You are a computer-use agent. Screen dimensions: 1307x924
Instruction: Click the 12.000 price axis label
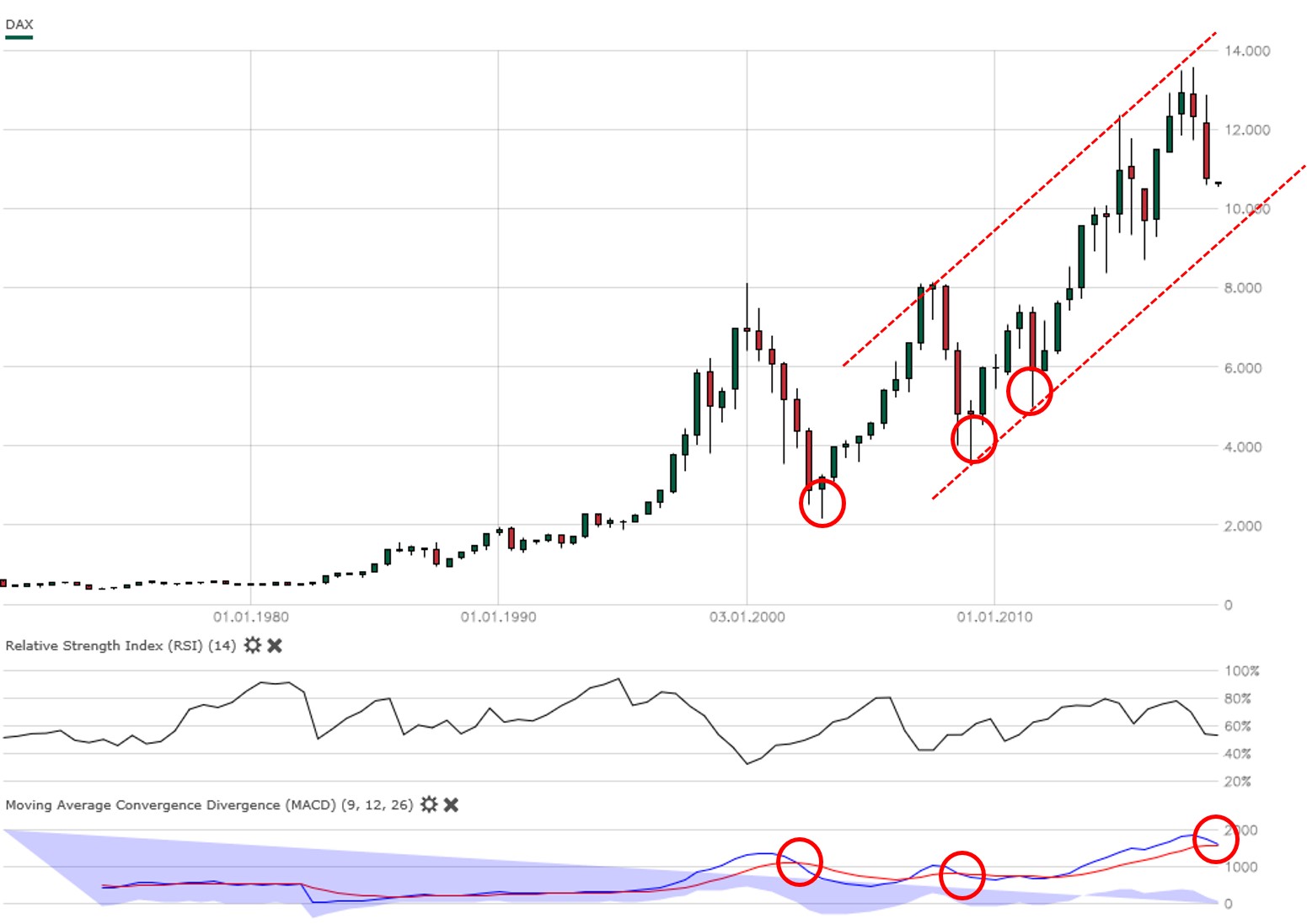click(x=1247, y=130)
